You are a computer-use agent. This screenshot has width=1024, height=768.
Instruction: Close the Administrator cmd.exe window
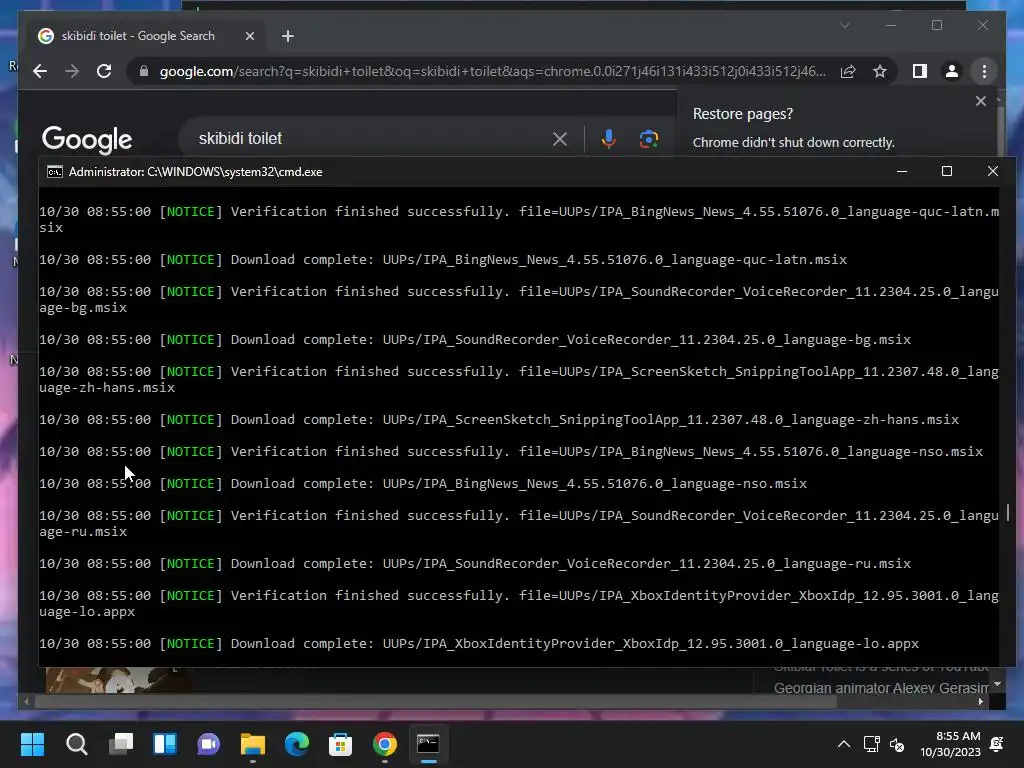(993, 171)
